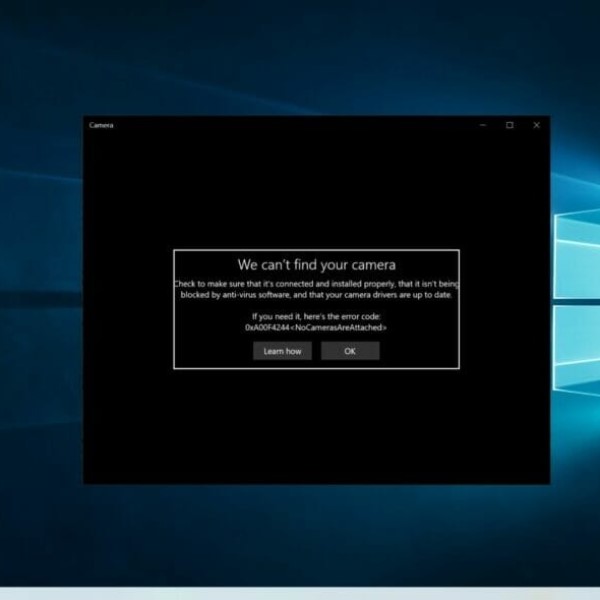Dismiss the error with OK
This screenshot has width=600, height=600.
350,351
